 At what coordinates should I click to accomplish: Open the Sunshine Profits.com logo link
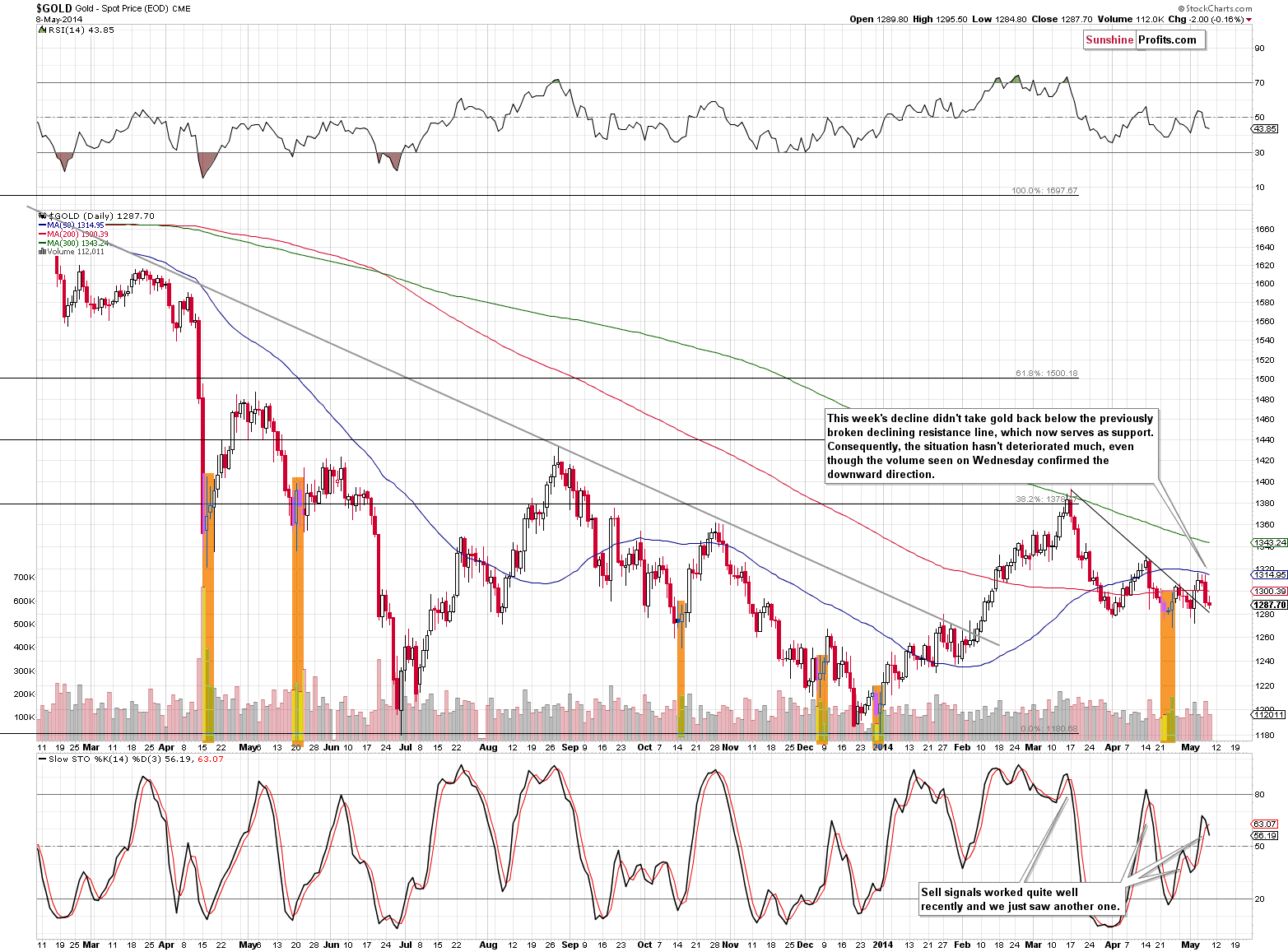coord(1145,39)
